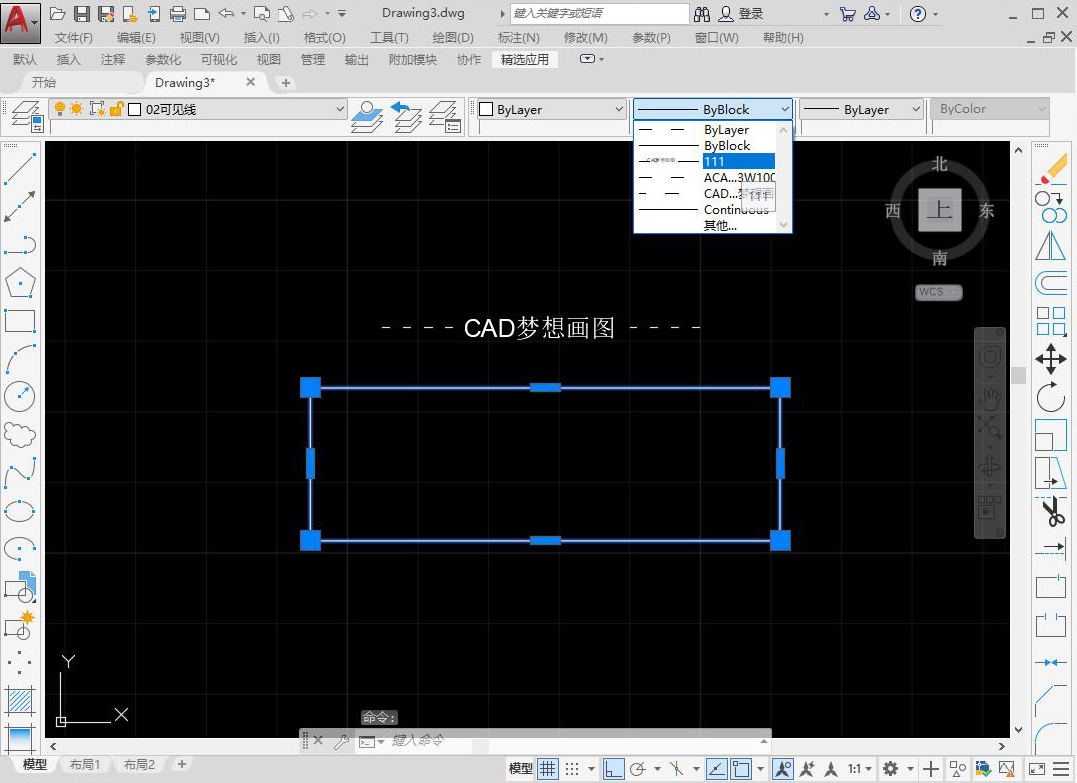Select the Offset tool
Image resolution: width=1077 pixels, height=783 pixels.
[x=1050, y=283]
